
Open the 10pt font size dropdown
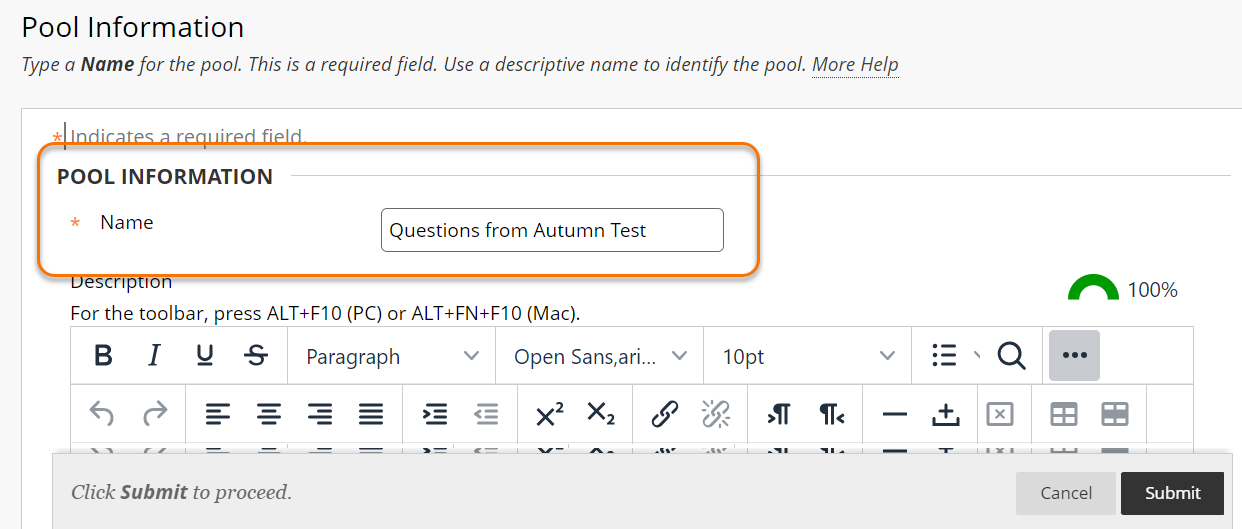pyautogui.click(x=807, y=356)
